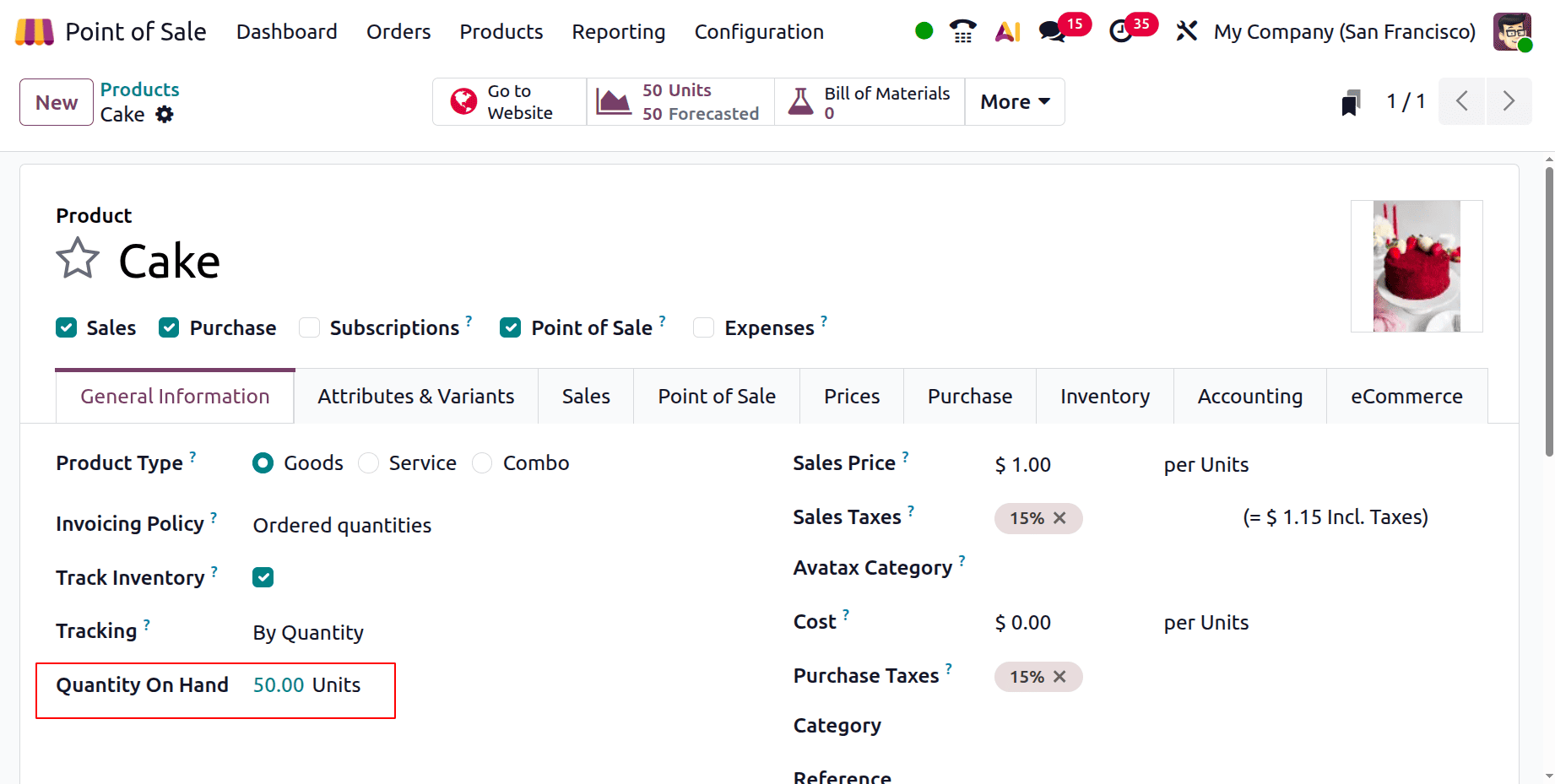
Task: Open the developer tools wrench icon
Action: click(1186, 31)
